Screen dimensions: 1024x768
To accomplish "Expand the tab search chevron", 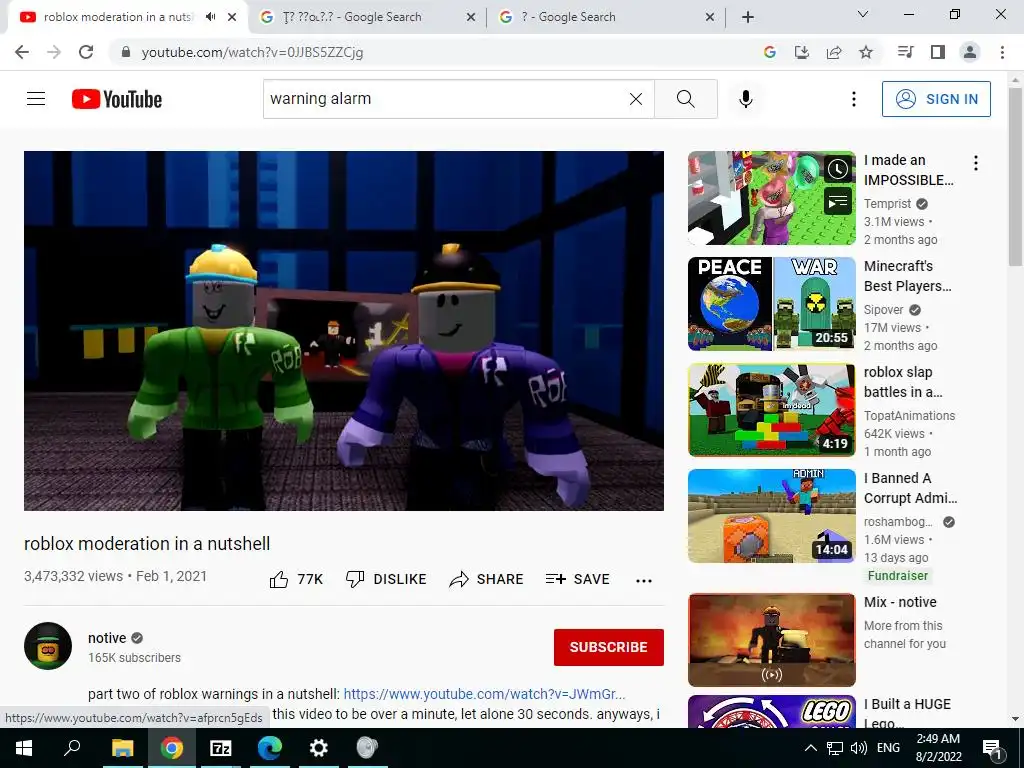I will click(x=862, y=14).
